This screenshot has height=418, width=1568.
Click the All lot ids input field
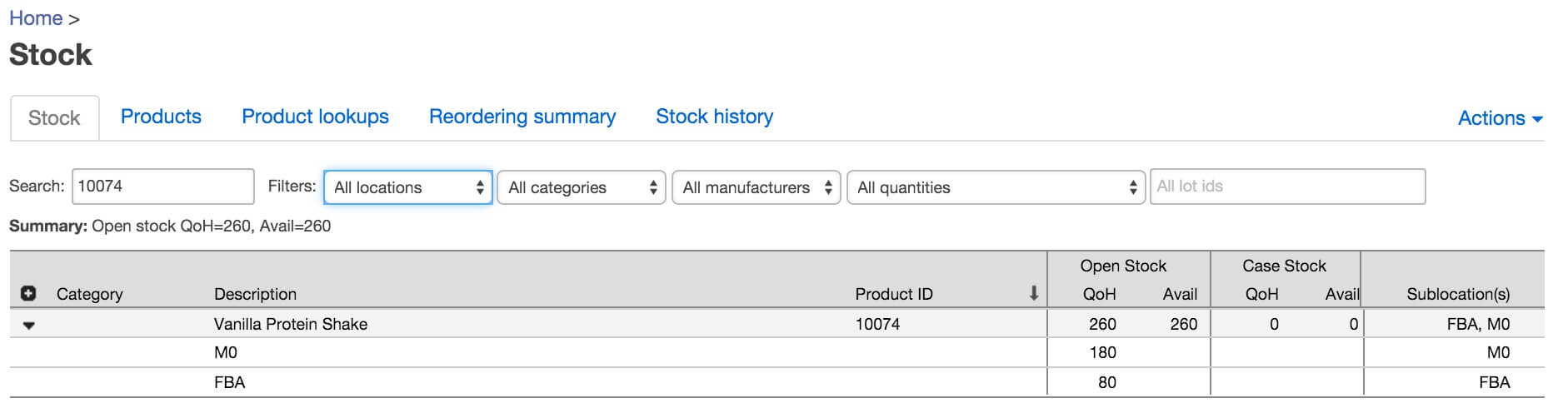click(x=1287, y=187)
